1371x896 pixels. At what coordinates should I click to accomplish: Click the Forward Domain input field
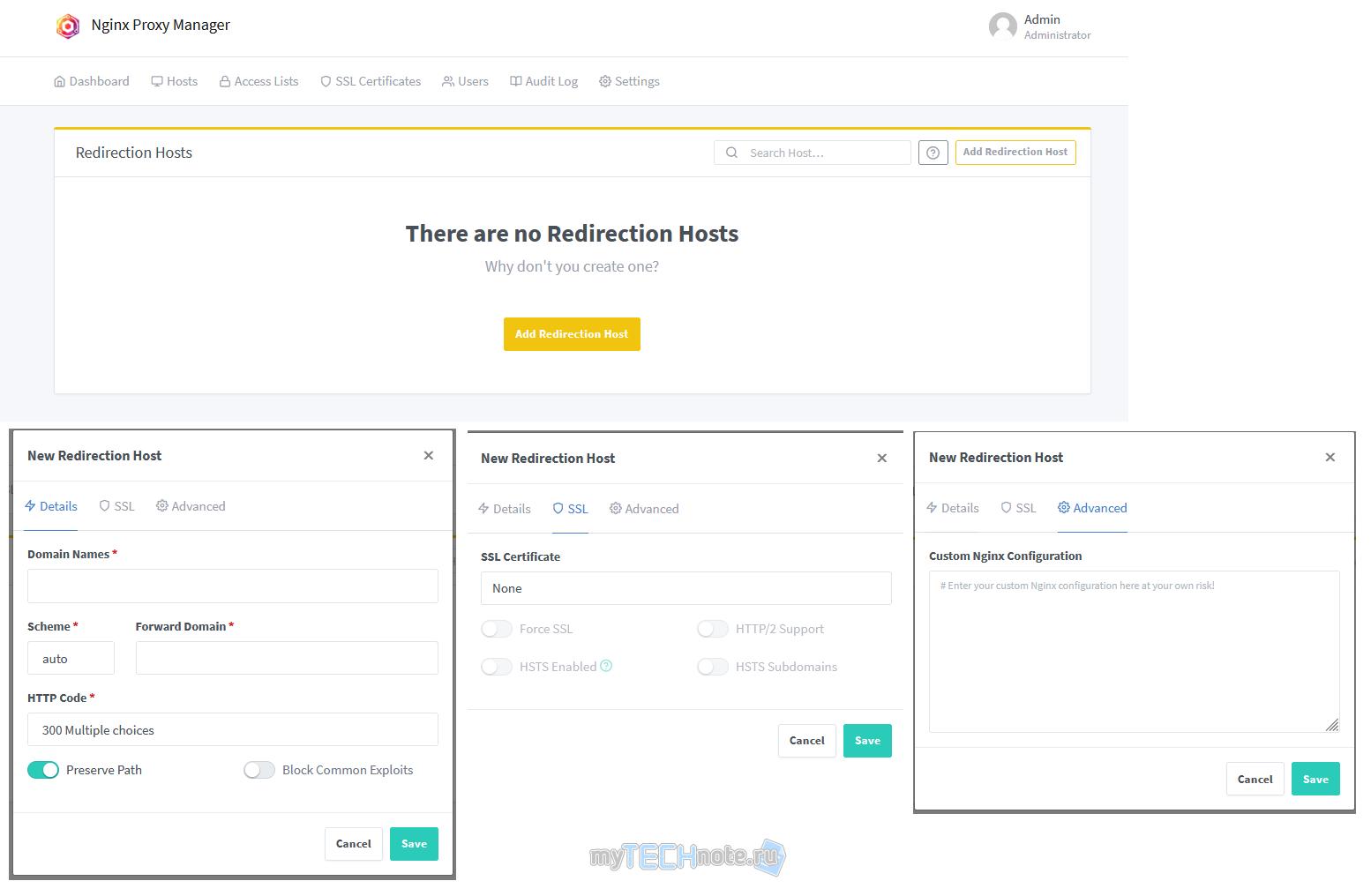pyautogui.click(x=287, y=658)
